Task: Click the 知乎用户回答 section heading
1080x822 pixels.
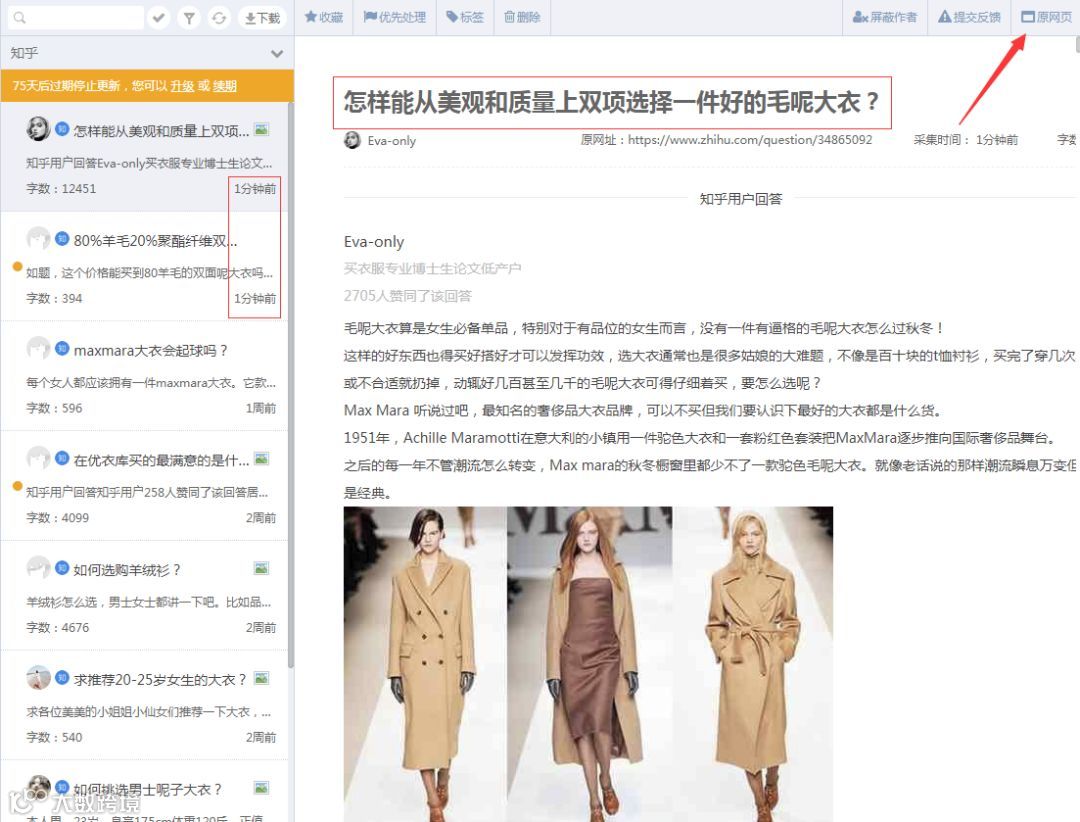Action: click(740, 199)
